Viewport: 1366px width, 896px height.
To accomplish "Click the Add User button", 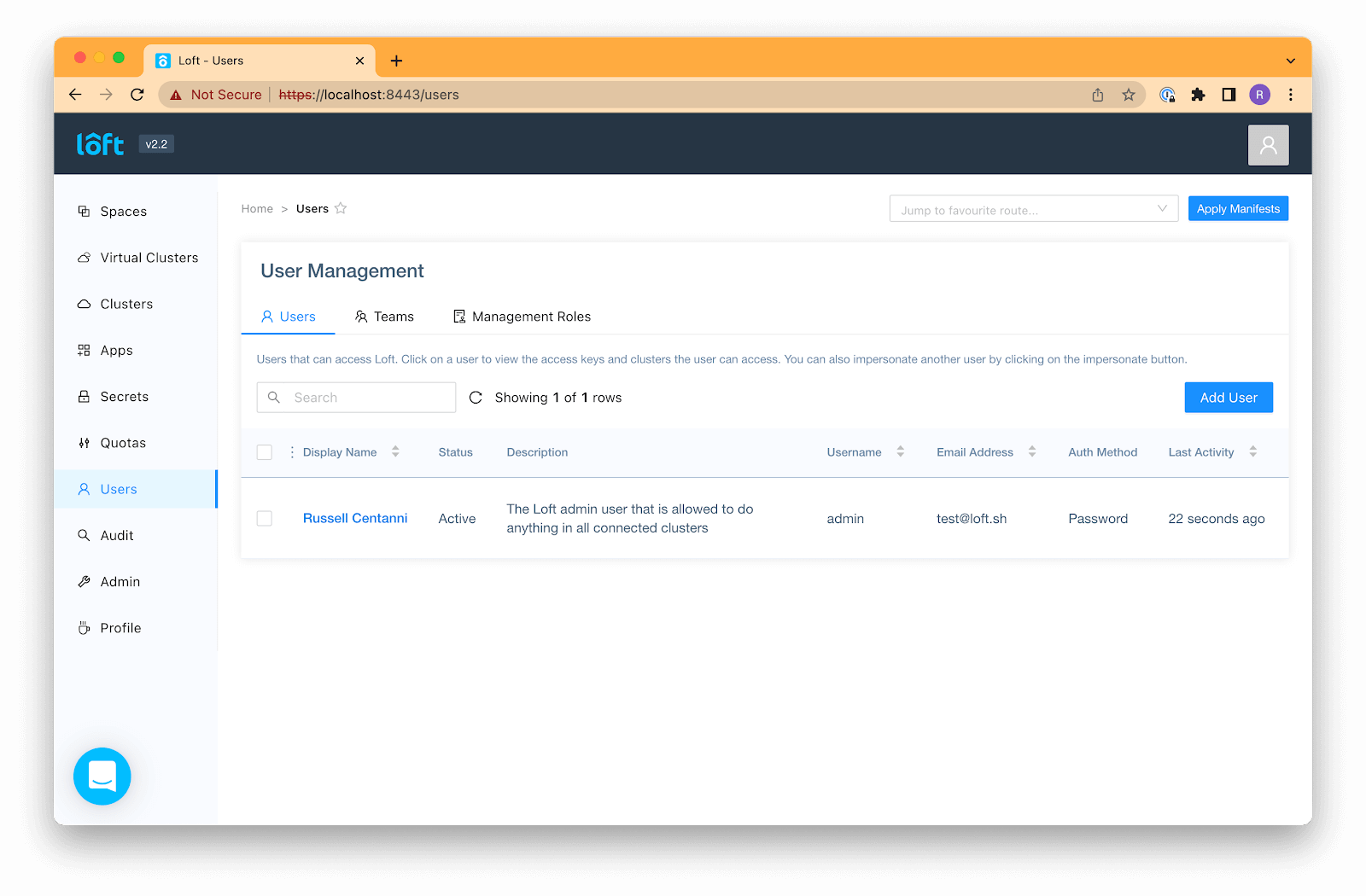I will 1228,397.
